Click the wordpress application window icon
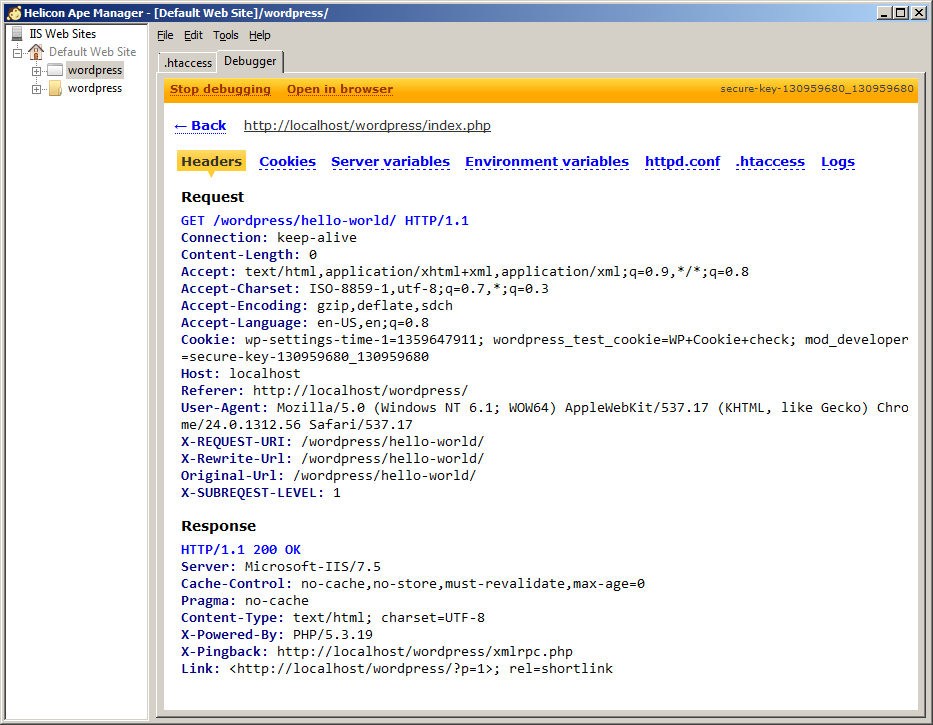933x725 pixels. point(55,71)
